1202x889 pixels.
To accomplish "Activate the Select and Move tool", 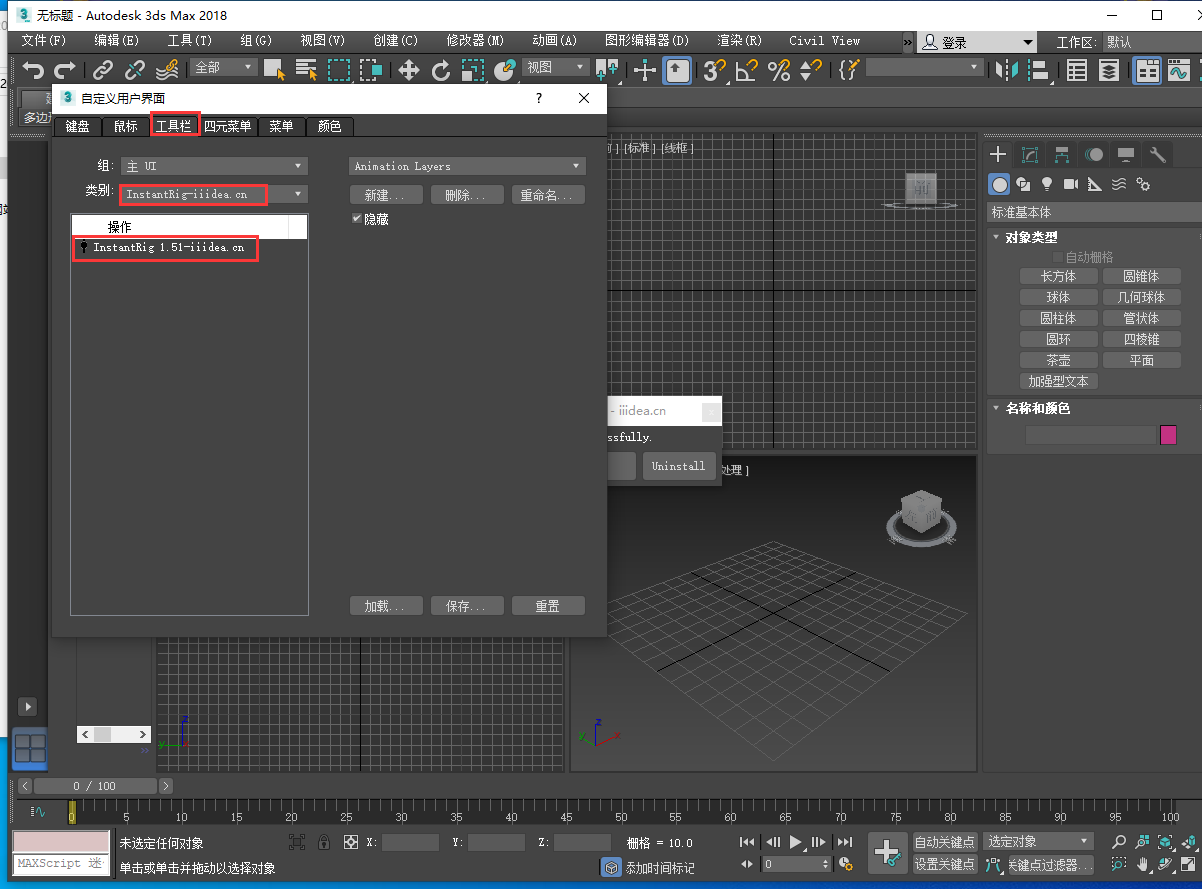I will pyautogui.click(x=409, y=70).
